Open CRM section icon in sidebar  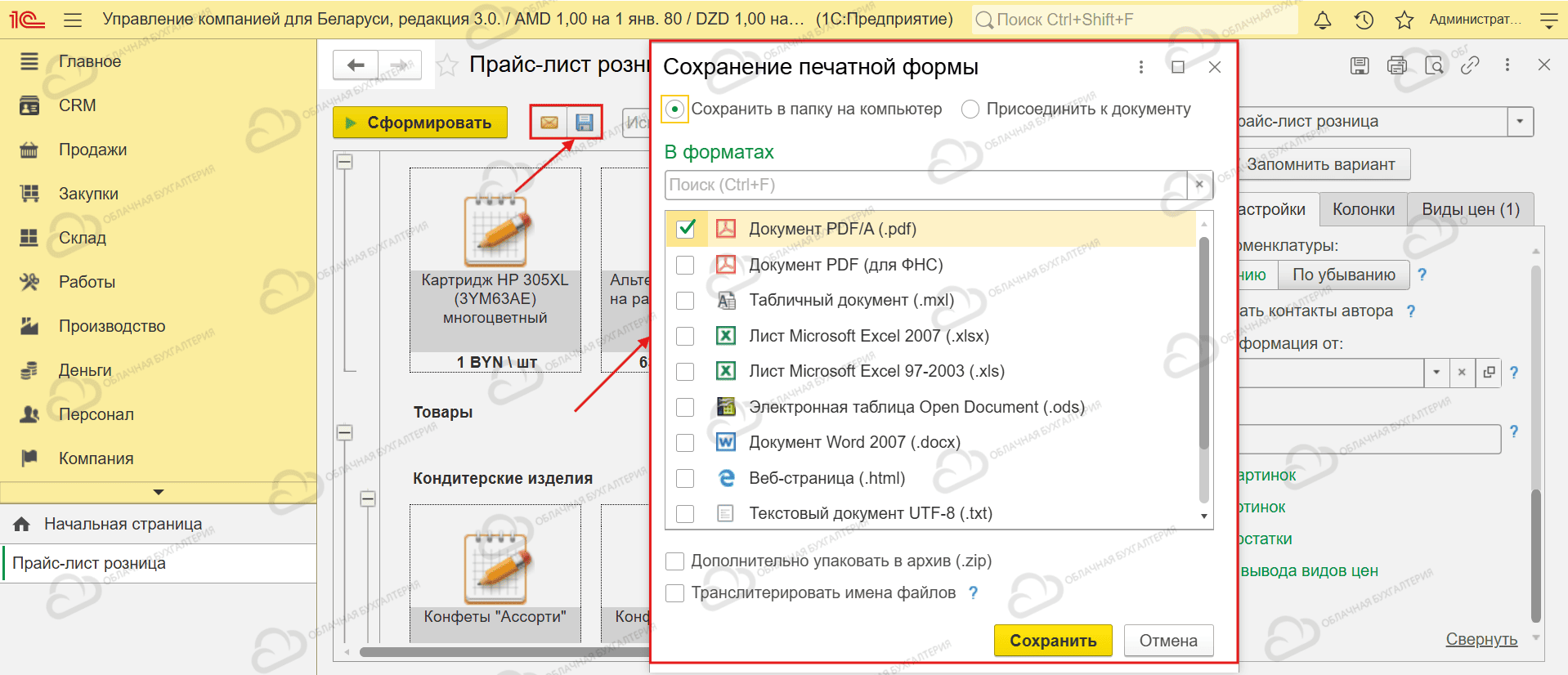pyautogui.click(x=29, y=105)
